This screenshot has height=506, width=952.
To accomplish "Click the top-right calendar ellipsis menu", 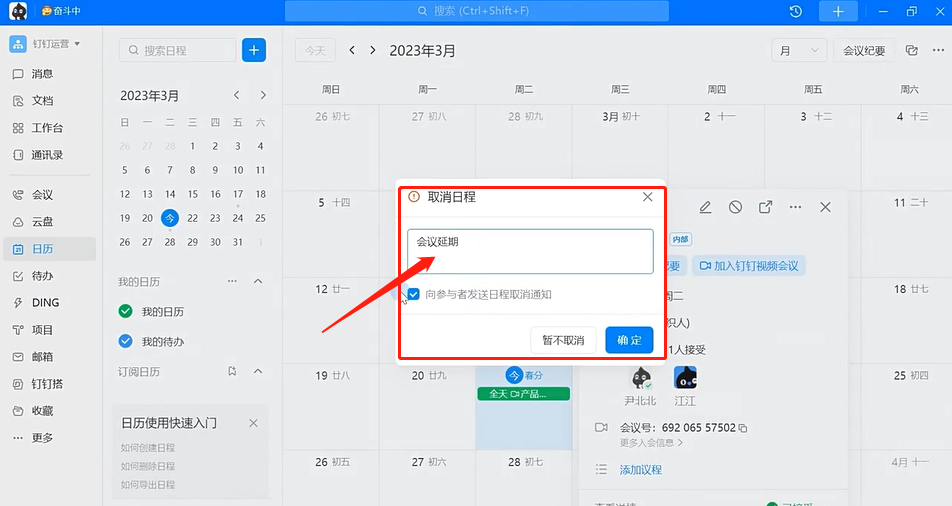I will (x=938, y=50).
